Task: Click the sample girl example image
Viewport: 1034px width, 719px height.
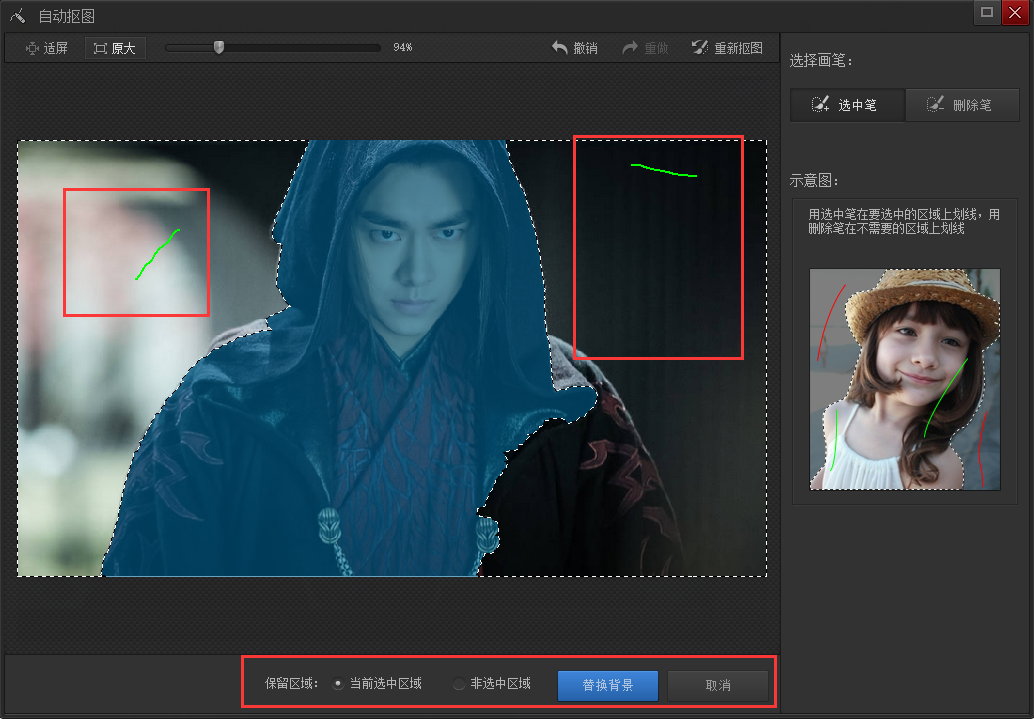Action: [904, 379]
